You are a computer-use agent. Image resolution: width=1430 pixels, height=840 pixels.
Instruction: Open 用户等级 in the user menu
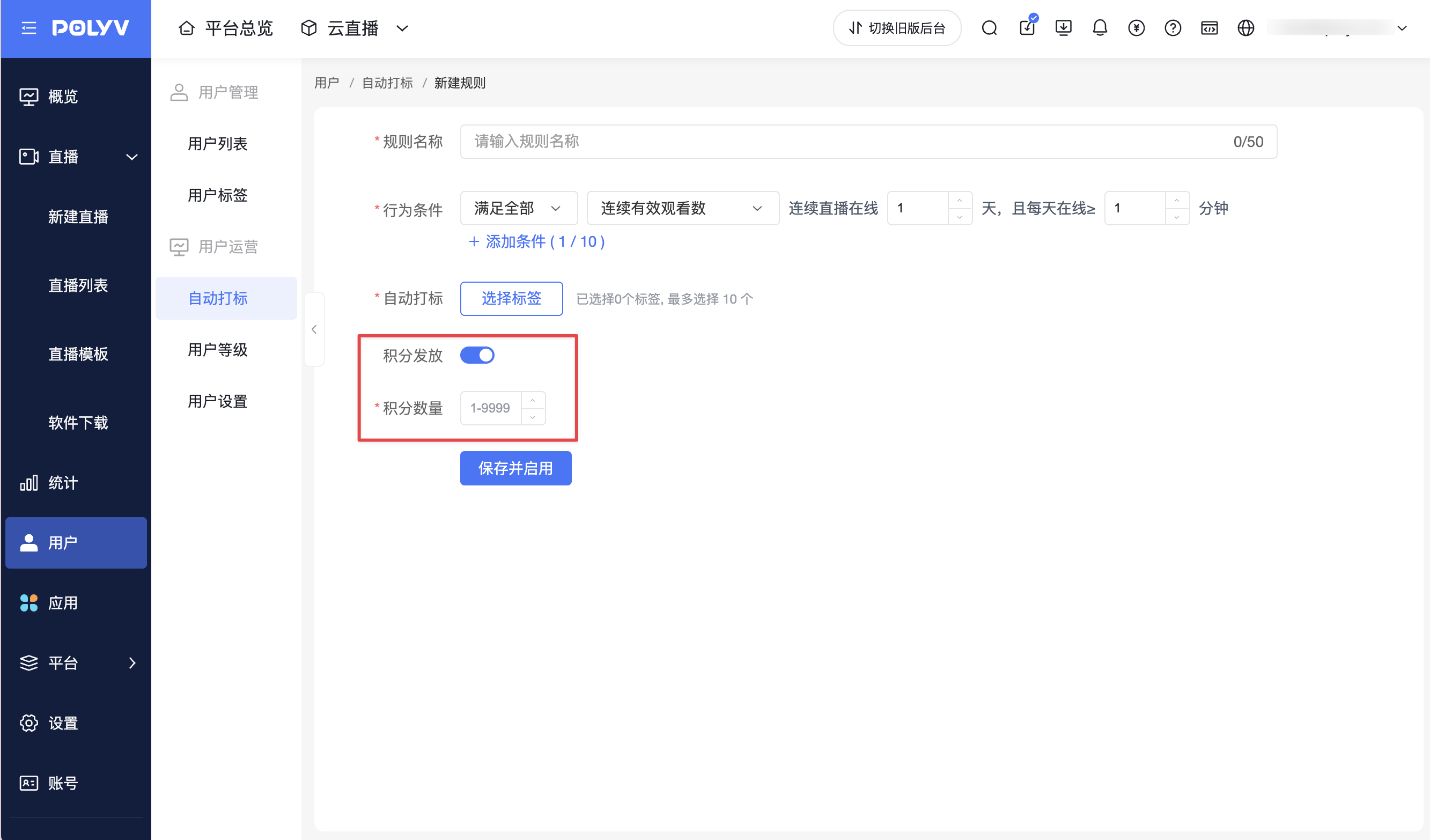218,350
